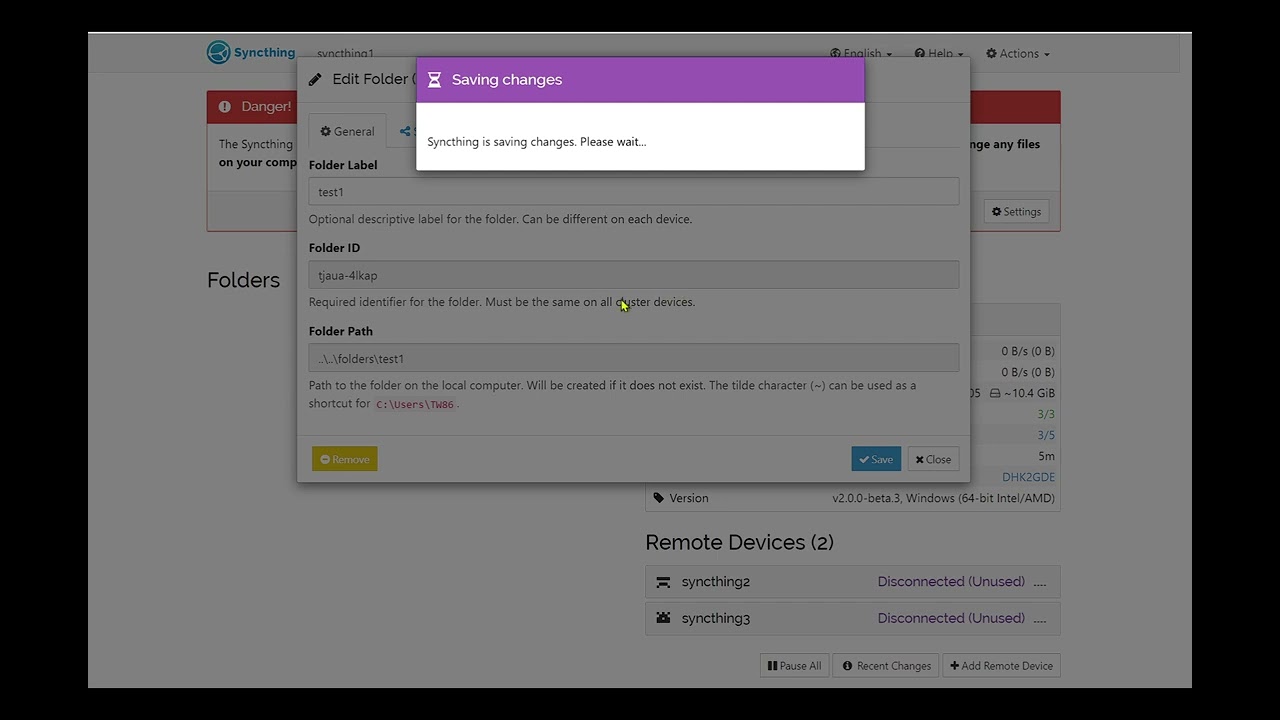Click the C:\Users\TW86 path text
The width and height of the screenshot is (1280, 720).
click(415, 404)
